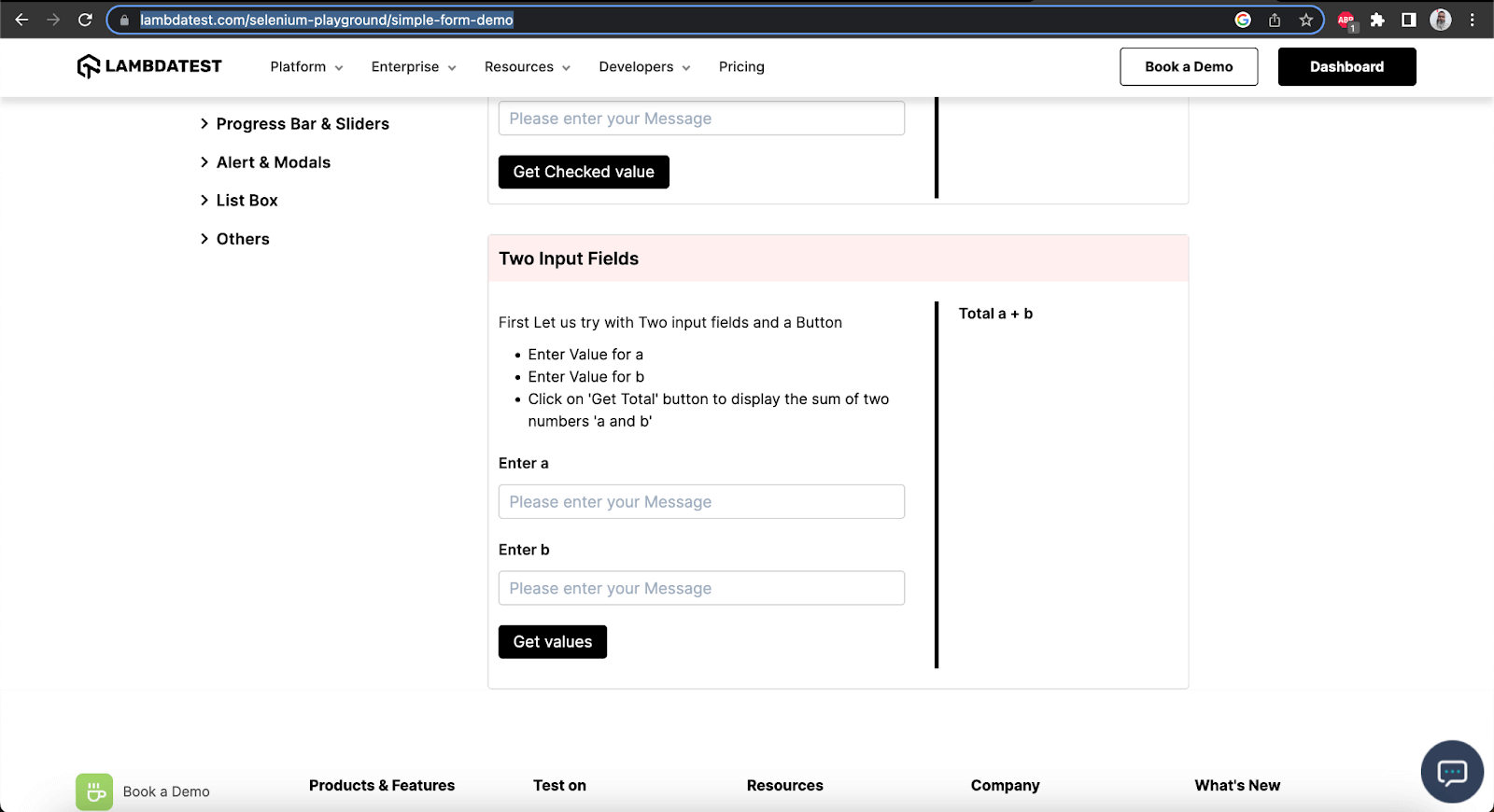Click Company footer heading
Image resolution: width=1494 pixels, height=812 pixels.
pos(1005,786)
